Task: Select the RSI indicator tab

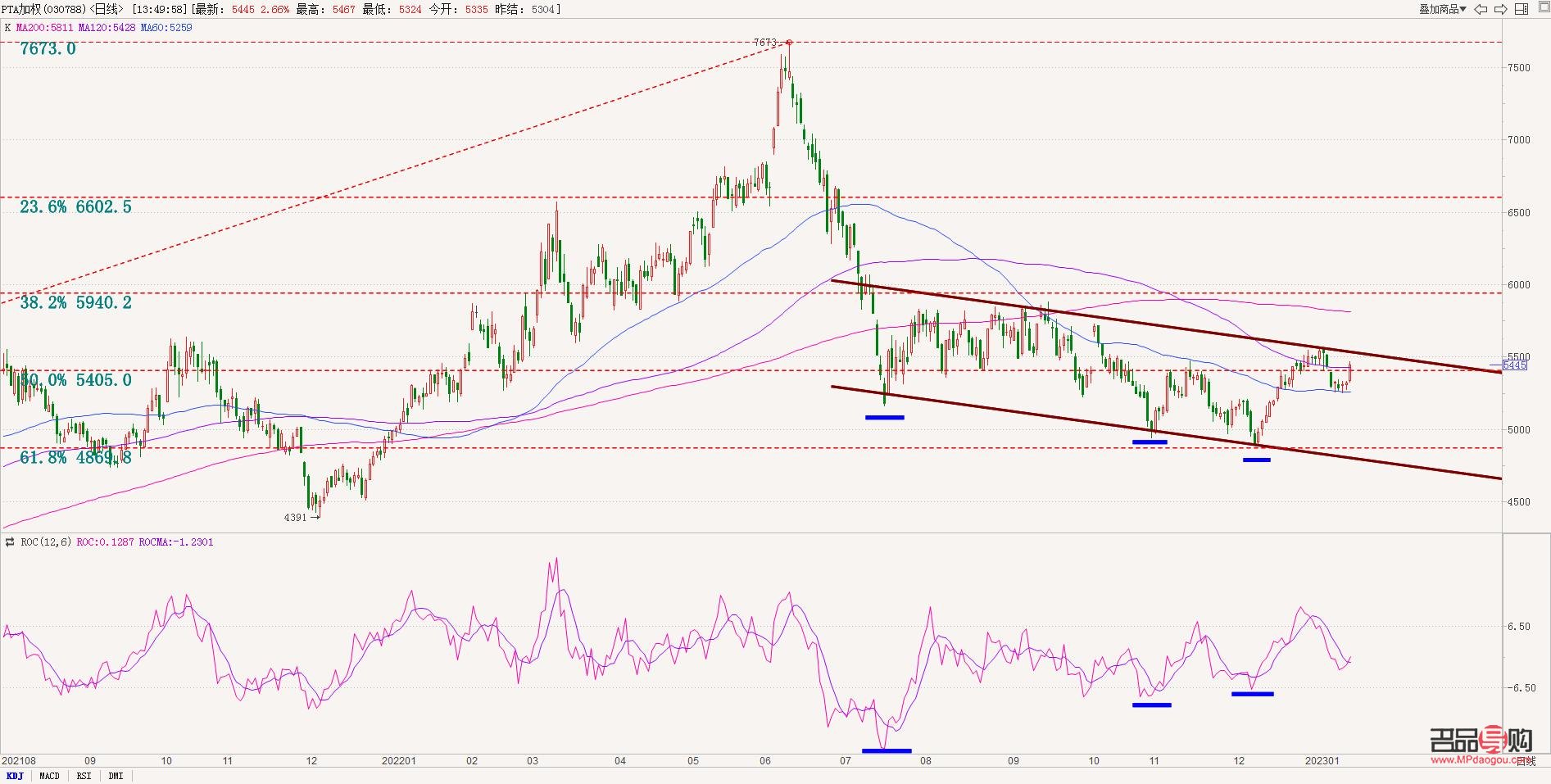Action: (84, 776)
